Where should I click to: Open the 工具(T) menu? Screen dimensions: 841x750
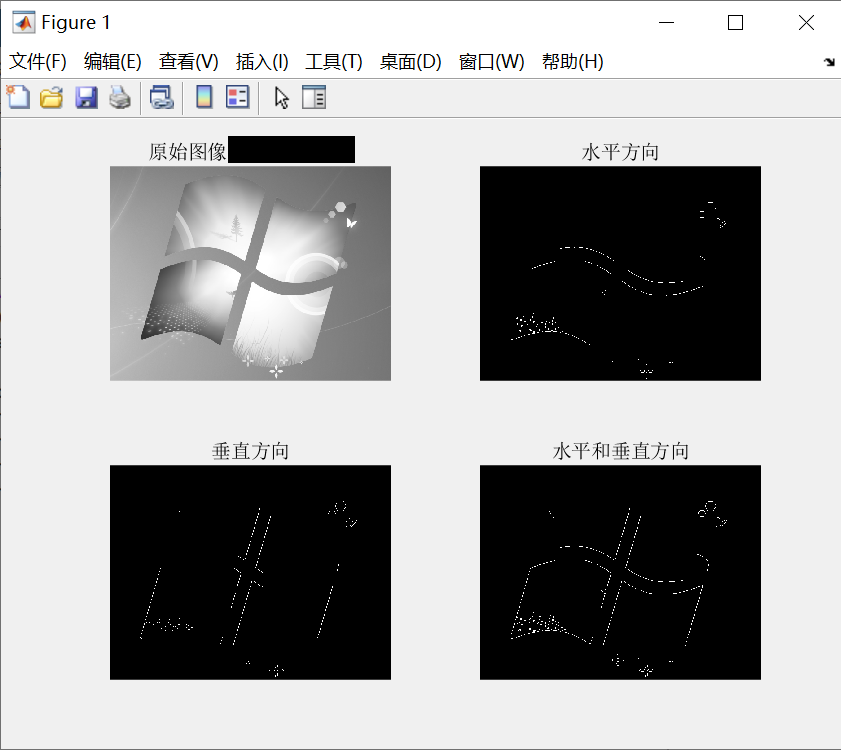click(334, 62)
